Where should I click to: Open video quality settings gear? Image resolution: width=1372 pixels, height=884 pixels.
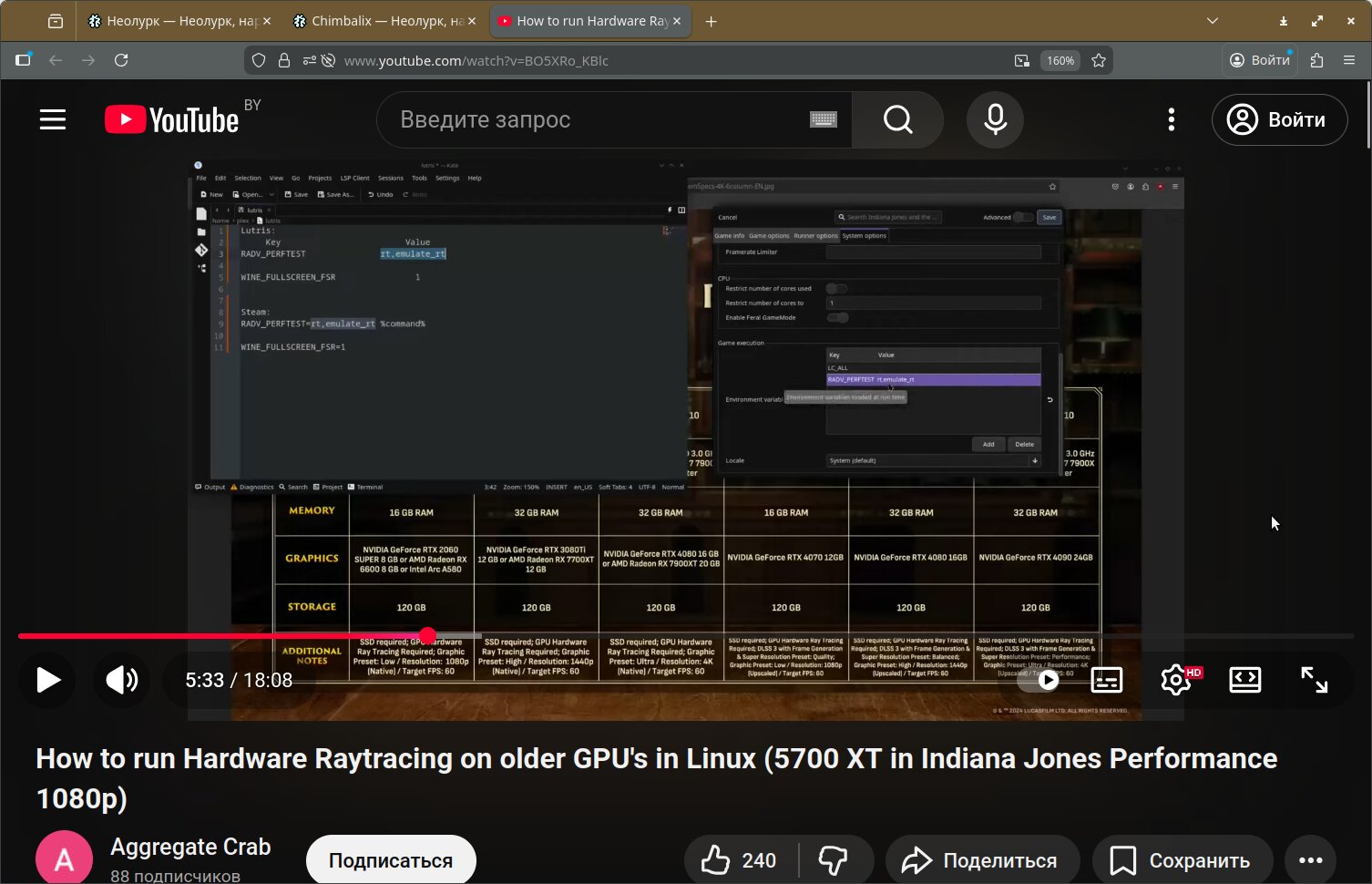click(1178, 680)
